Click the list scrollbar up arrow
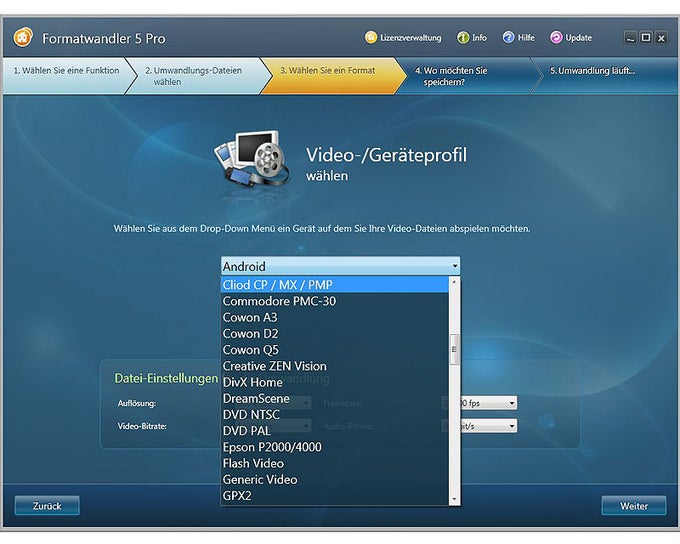The image size is (680, 544). (454, 282)
